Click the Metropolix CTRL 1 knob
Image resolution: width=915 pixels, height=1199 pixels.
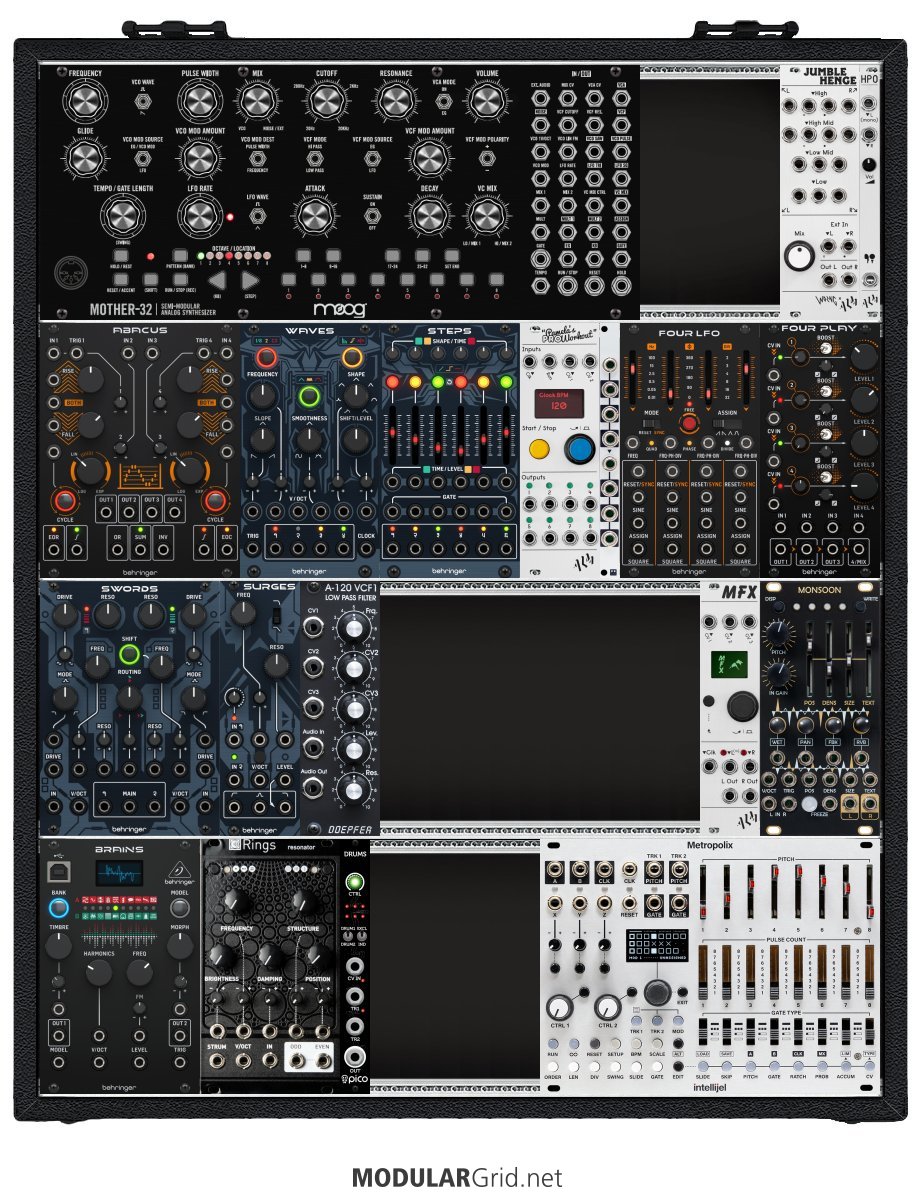560,1007
